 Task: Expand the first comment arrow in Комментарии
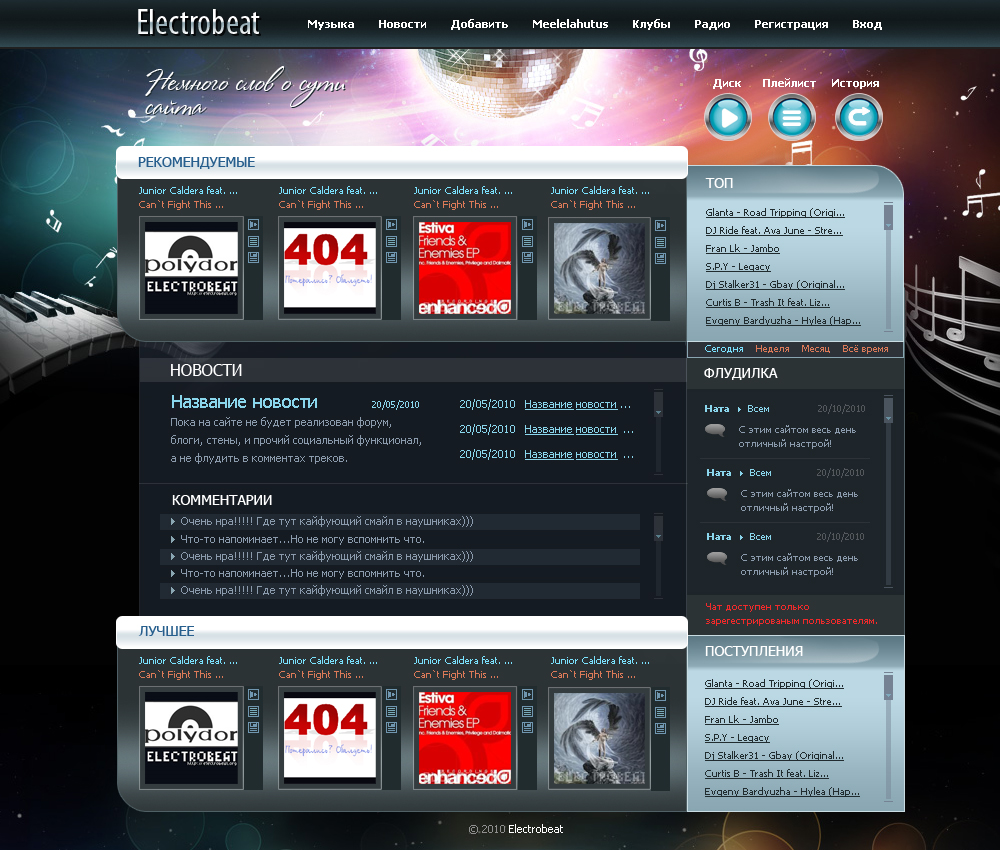[173, 521]
